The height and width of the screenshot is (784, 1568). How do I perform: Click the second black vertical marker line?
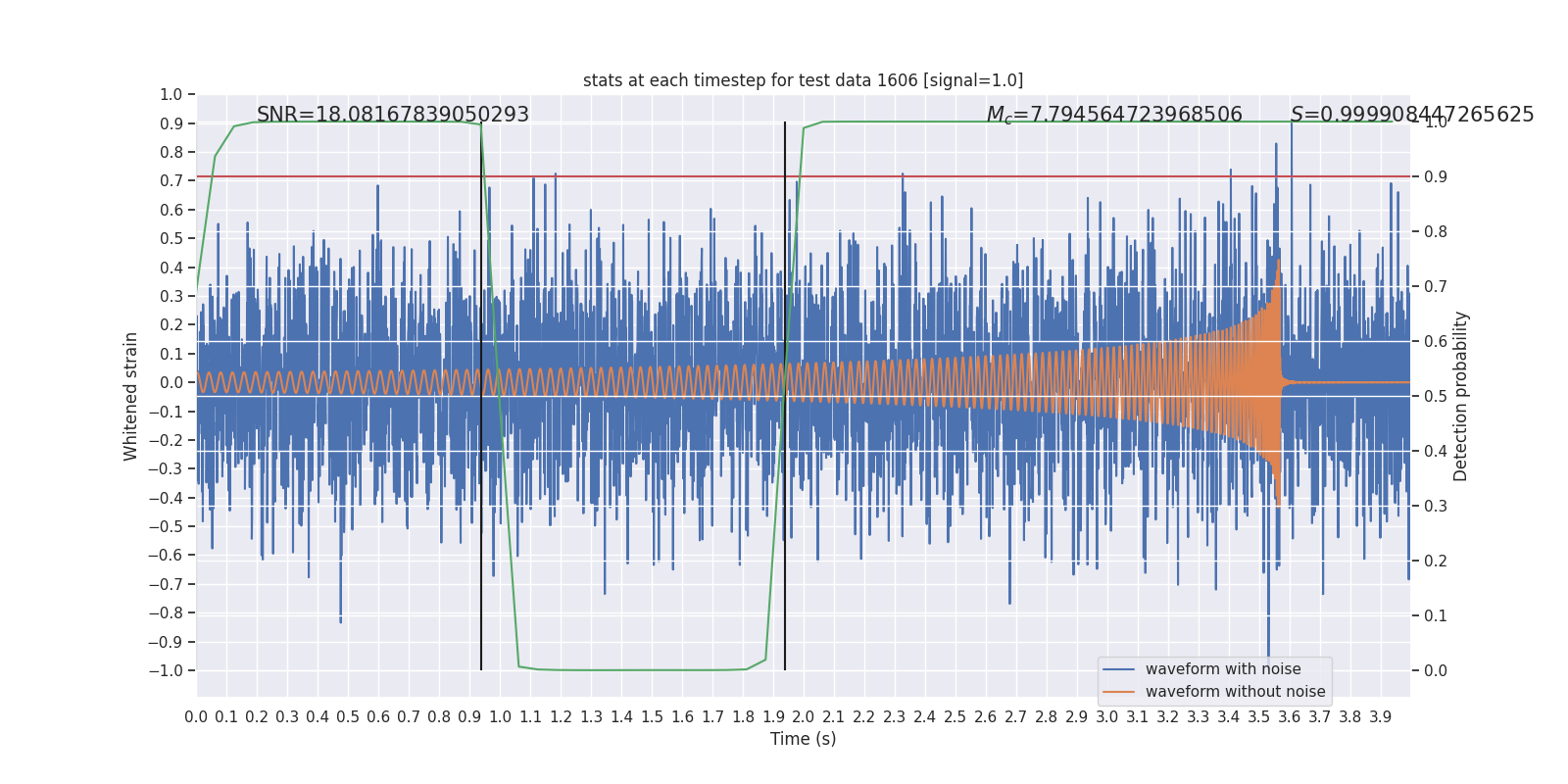click(785, 588)
